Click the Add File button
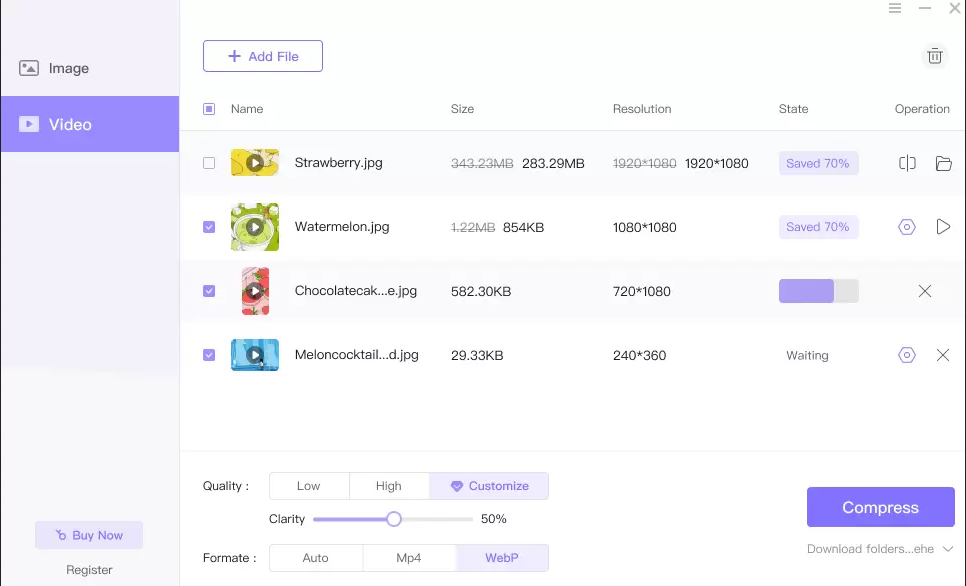 coord(263,56)
